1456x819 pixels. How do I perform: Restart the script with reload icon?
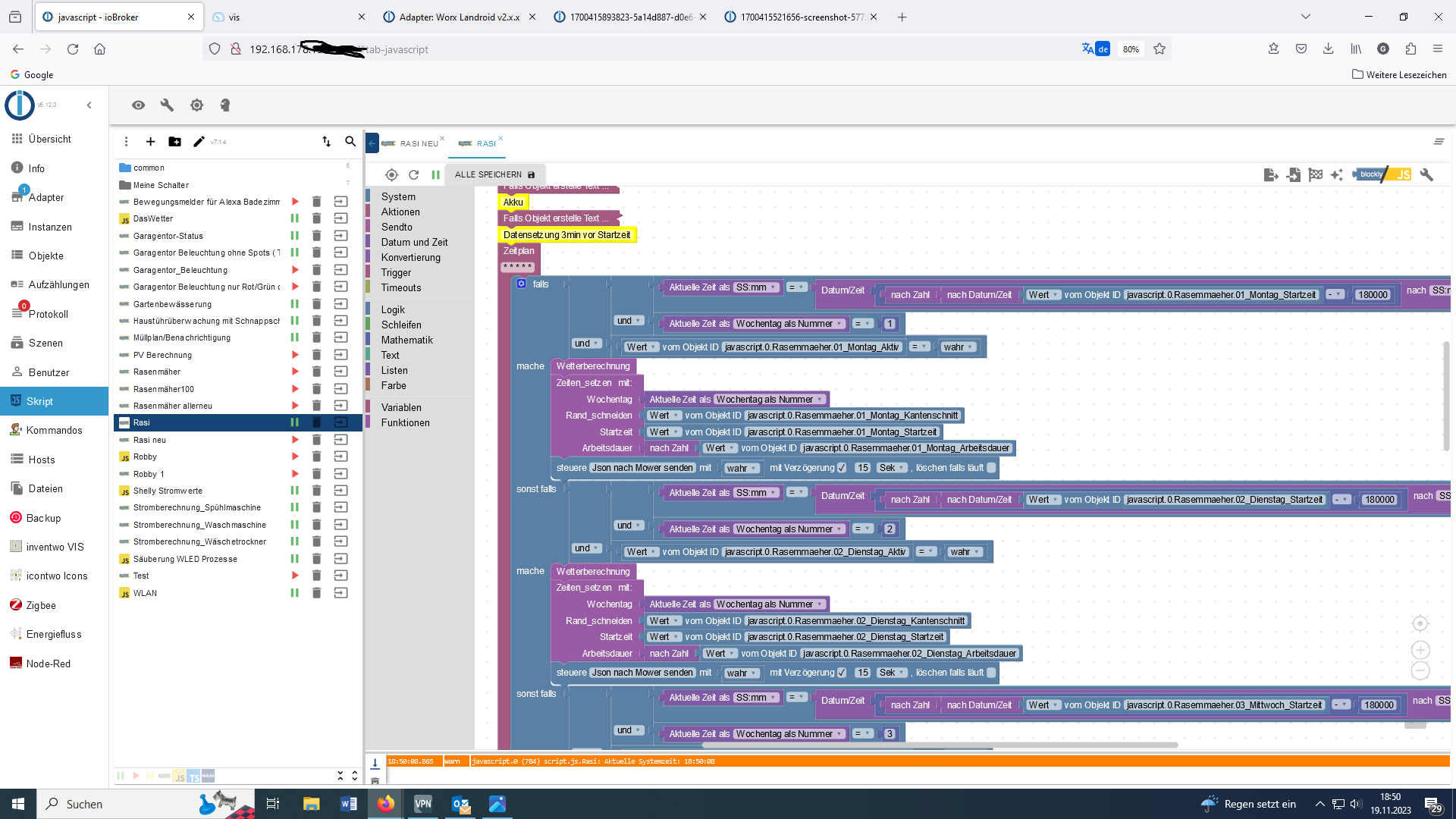[413, 174]
